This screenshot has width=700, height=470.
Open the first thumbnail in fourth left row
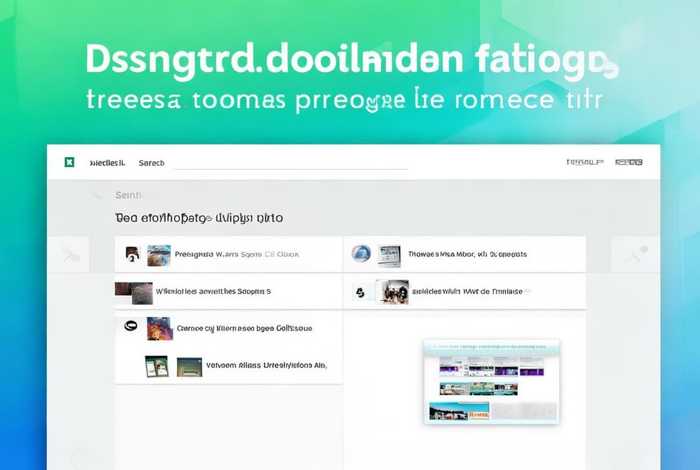[157, 366]
